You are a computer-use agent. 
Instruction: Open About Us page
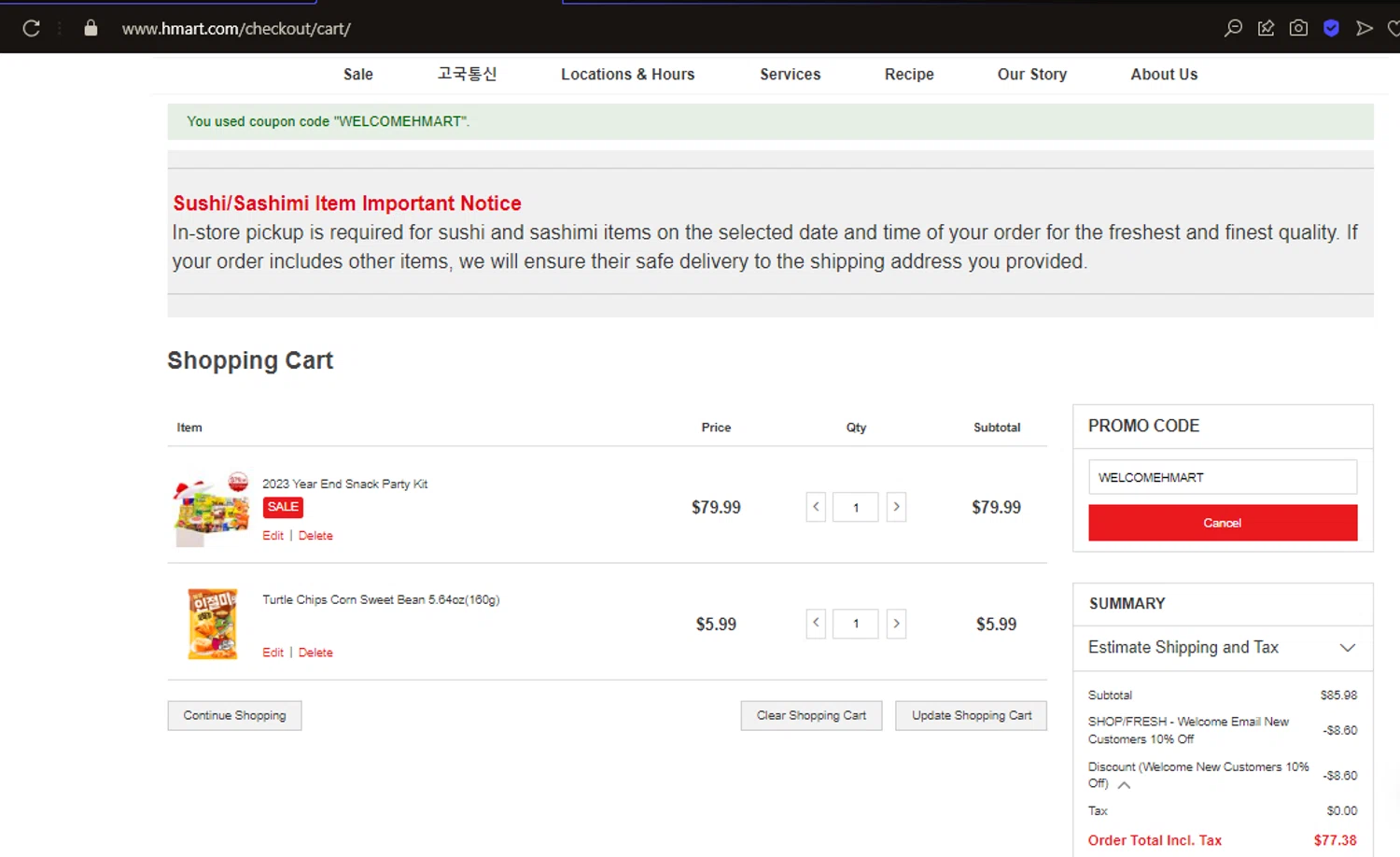pyautogui.click(x=1164, y=75)
